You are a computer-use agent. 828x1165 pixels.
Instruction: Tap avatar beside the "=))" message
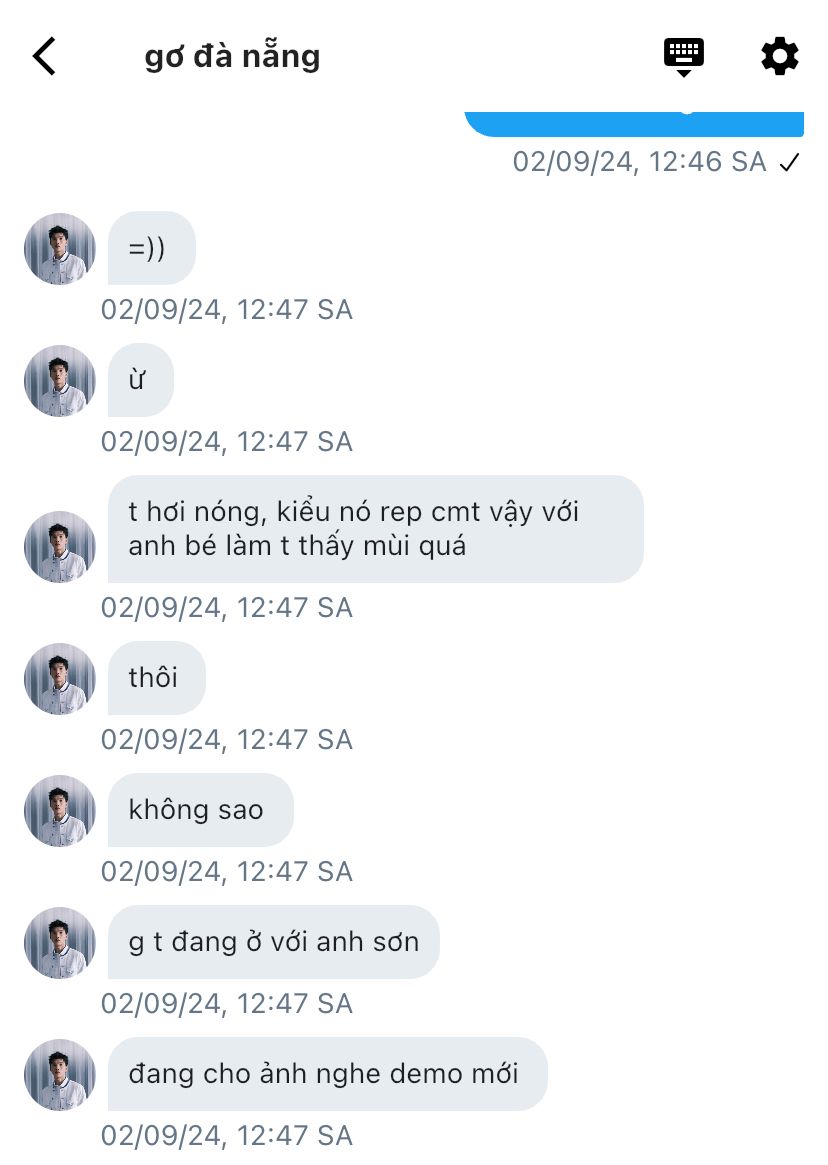click(x=60, y=249)
